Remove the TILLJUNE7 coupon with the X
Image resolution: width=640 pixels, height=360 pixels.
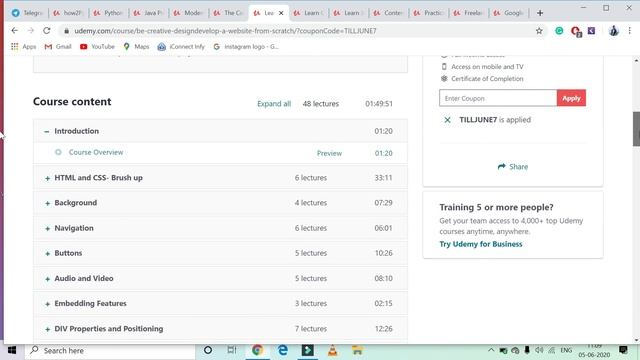click(x=447, y=120)
